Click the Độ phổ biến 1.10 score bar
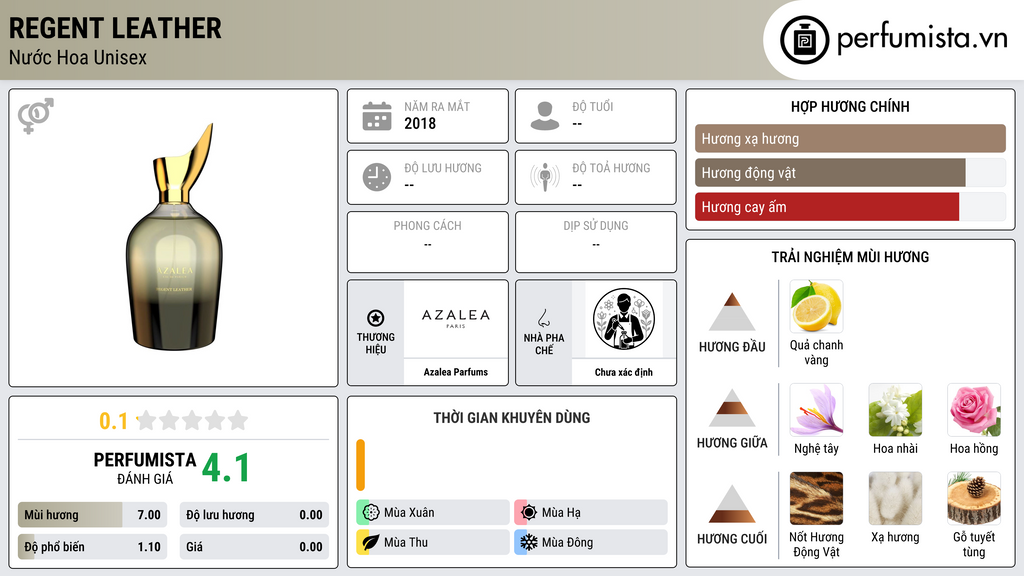The width and height of the screenshot is (1024, 576). tap(92, 547)
